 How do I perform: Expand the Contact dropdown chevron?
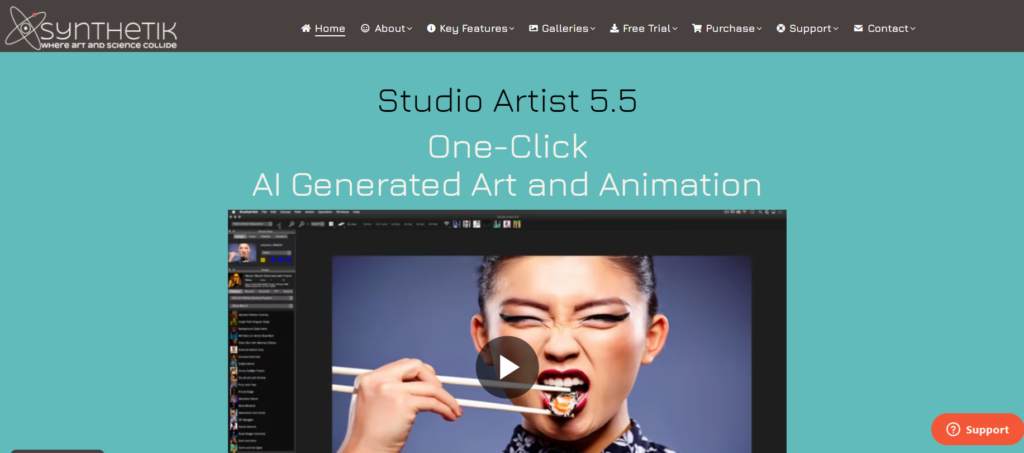[x=912, y=29]
